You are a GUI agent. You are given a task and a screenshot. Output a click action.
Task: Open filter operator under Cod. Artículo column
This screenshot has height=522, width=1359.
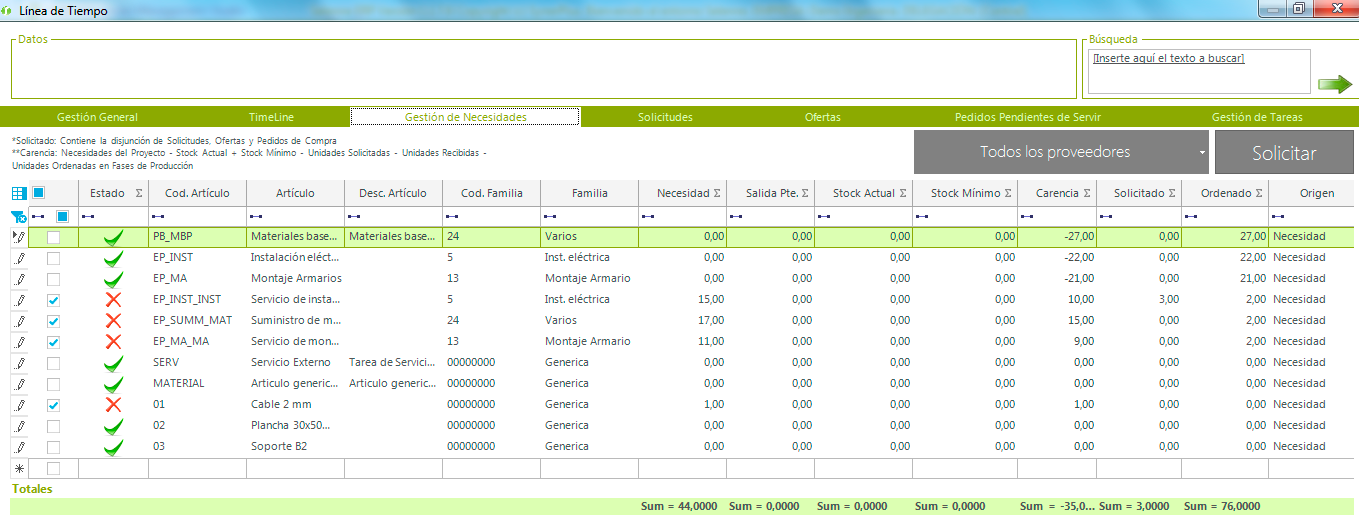pyautogui.click(x=158, y=216)
